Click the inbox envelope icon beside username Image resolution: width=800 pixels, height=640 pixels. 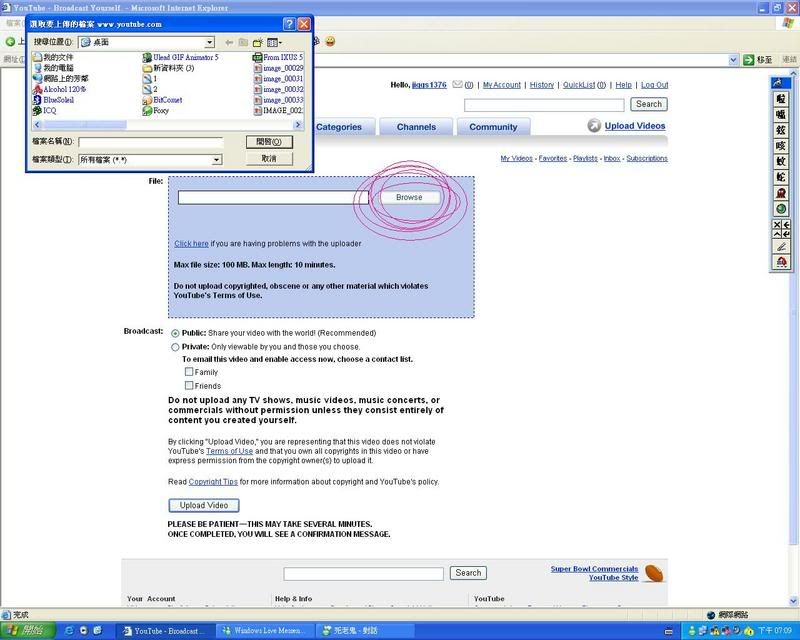tap(457, 85)
